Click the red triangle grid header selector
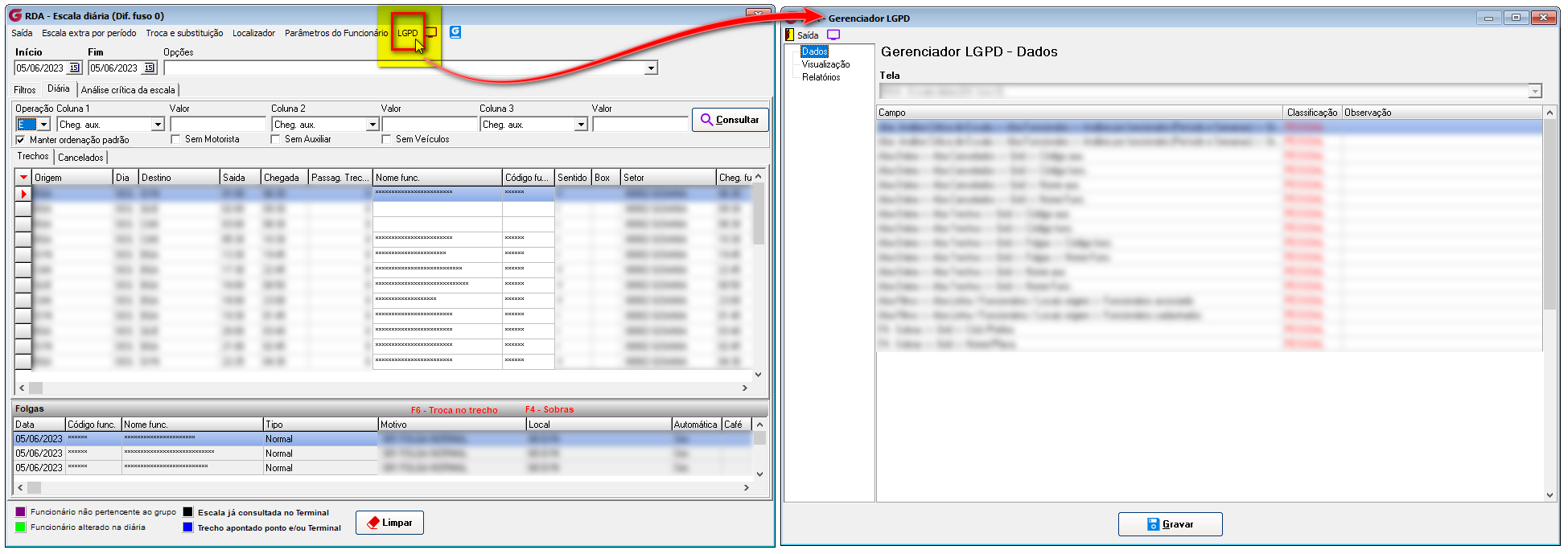 tap(23, 177)
